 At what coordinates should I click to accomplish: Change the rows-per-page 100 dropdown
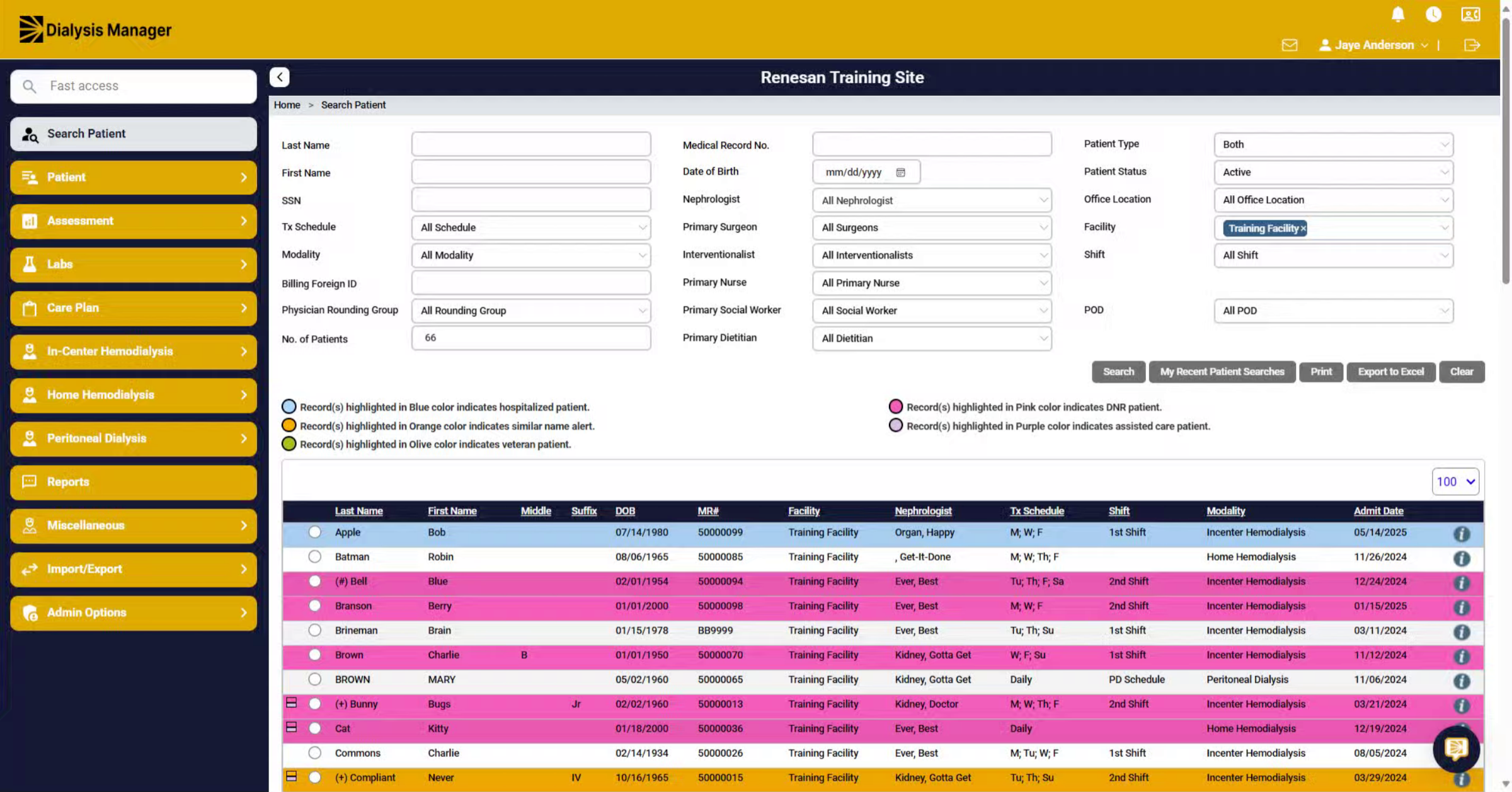point(1455,481)
